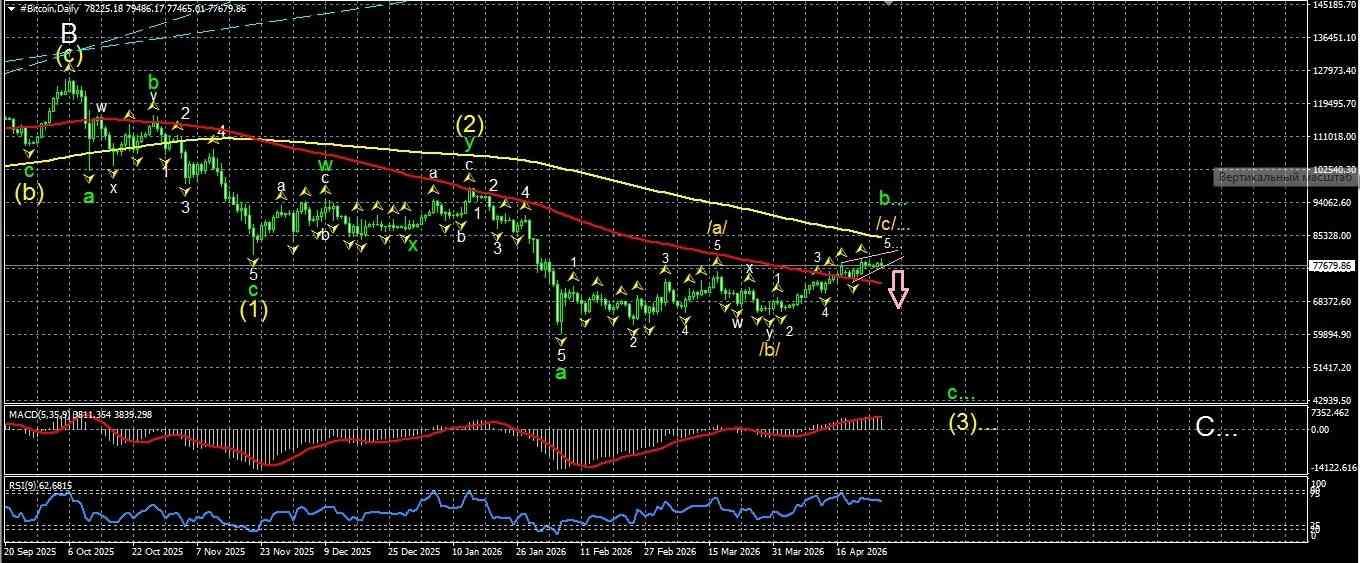
Task: Click the 68372.60 price scale value
Action: pyautogui.click(x=1331, y=302)
